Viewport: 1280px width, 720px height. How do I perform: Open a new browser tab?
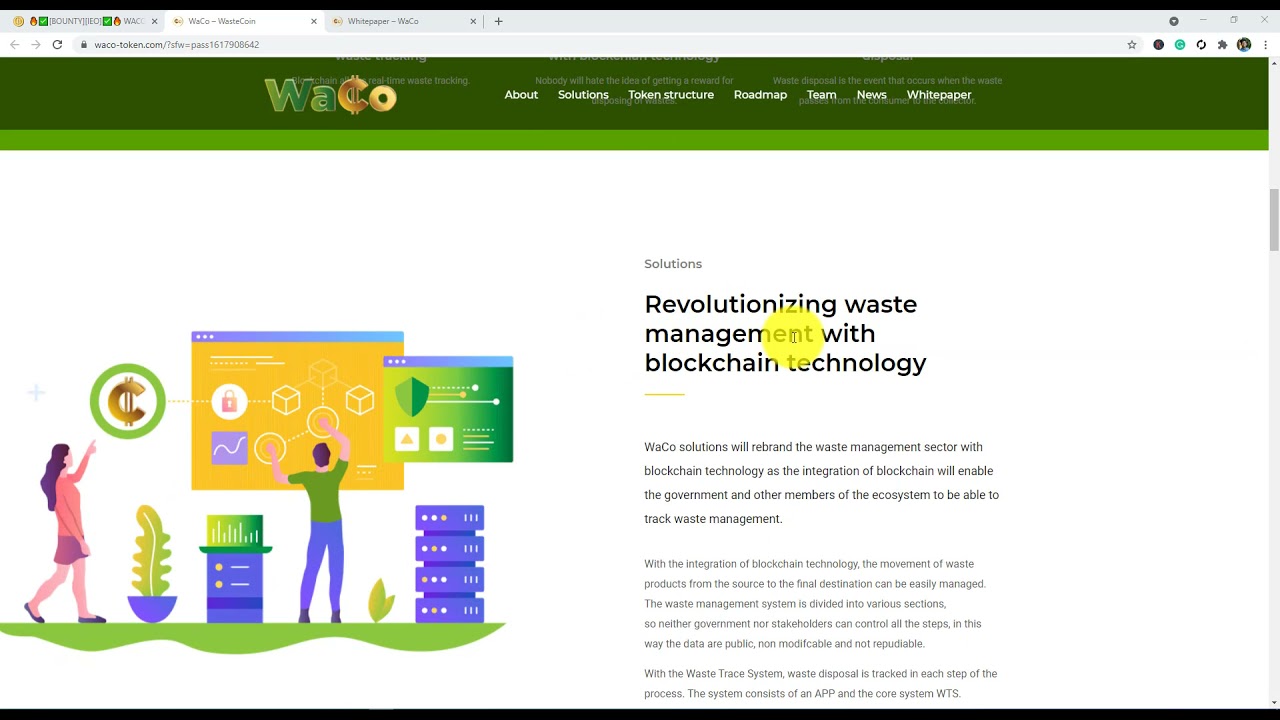[498, 21]
